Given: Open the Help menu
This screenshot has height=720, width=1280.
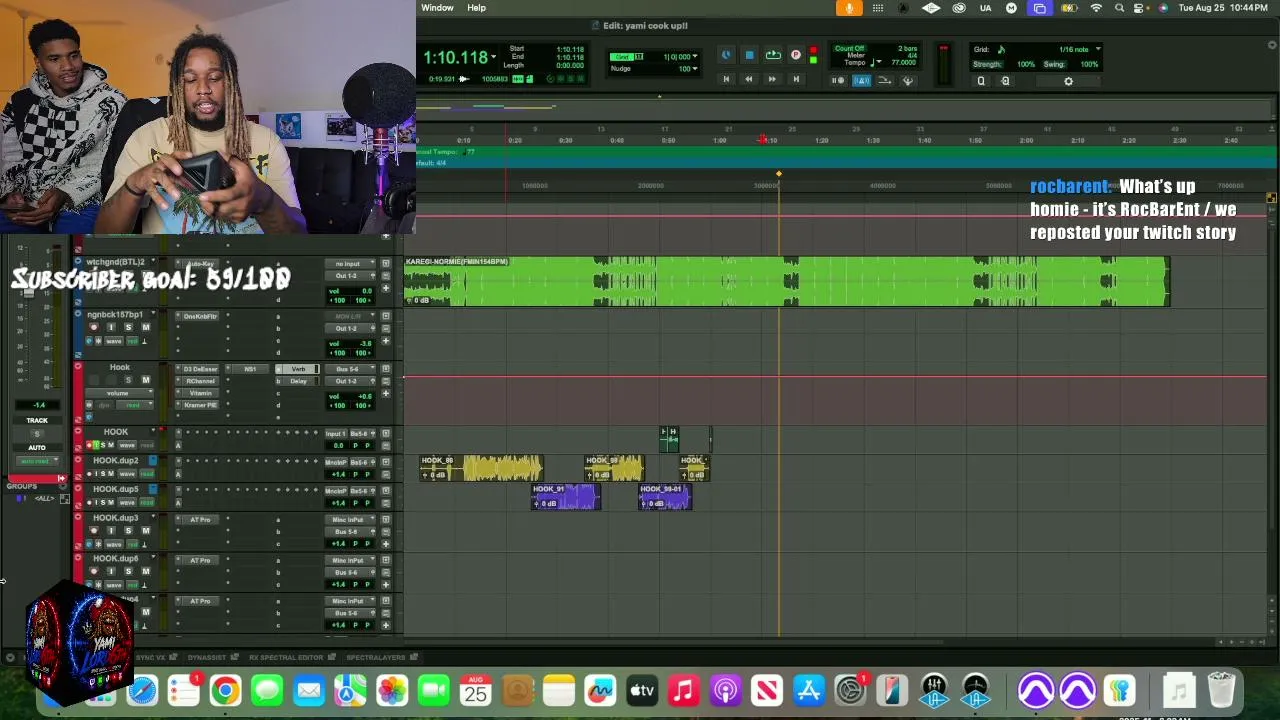Looking at the screenshot, I should pos(476,8).
